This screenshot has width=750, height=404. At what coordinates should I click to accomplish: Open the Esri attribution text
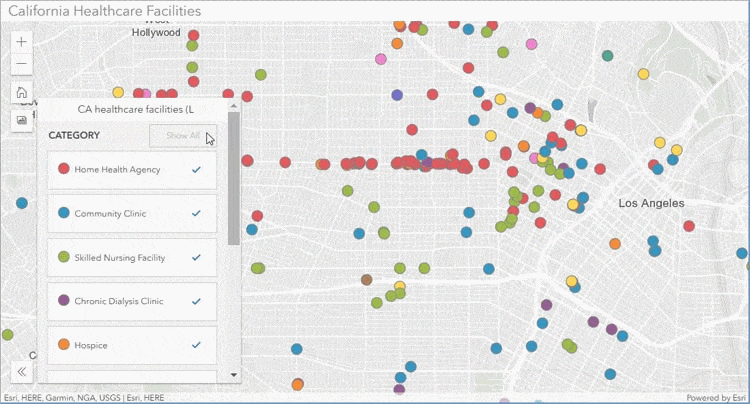coord(84,398)
